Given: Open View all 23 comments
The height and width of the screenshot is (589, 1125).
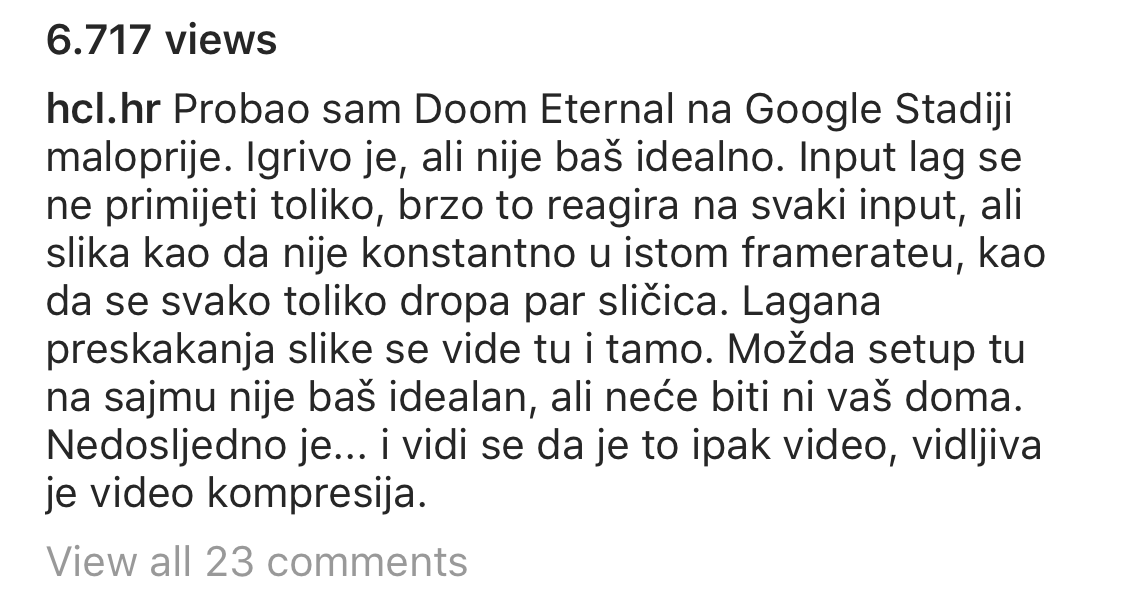Looking at the screenshot, I should coord(257,562).
